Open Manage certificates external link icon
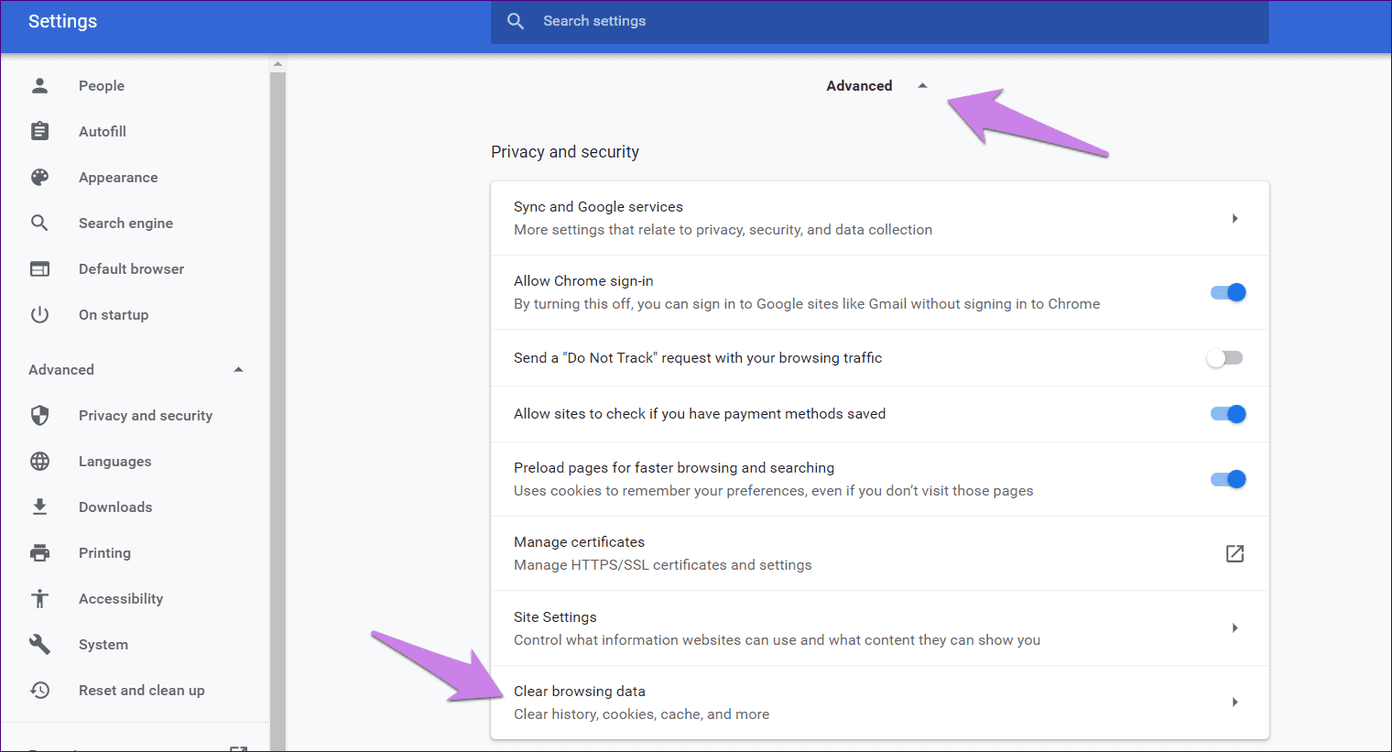1392x752 pixels. (1235, 553)
